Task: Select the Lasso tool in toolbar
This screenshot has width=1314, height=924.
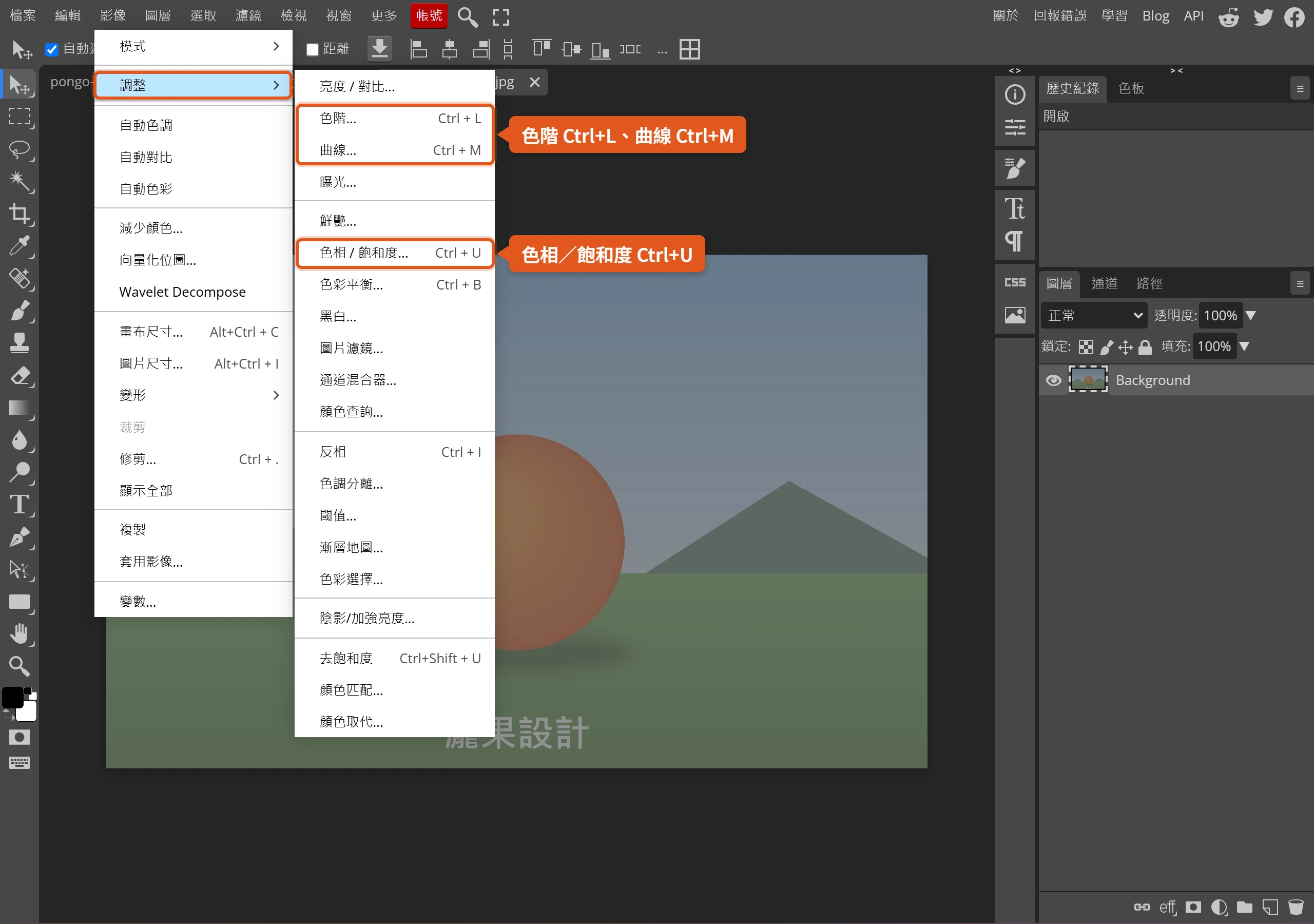Action: tap(20, 150)
